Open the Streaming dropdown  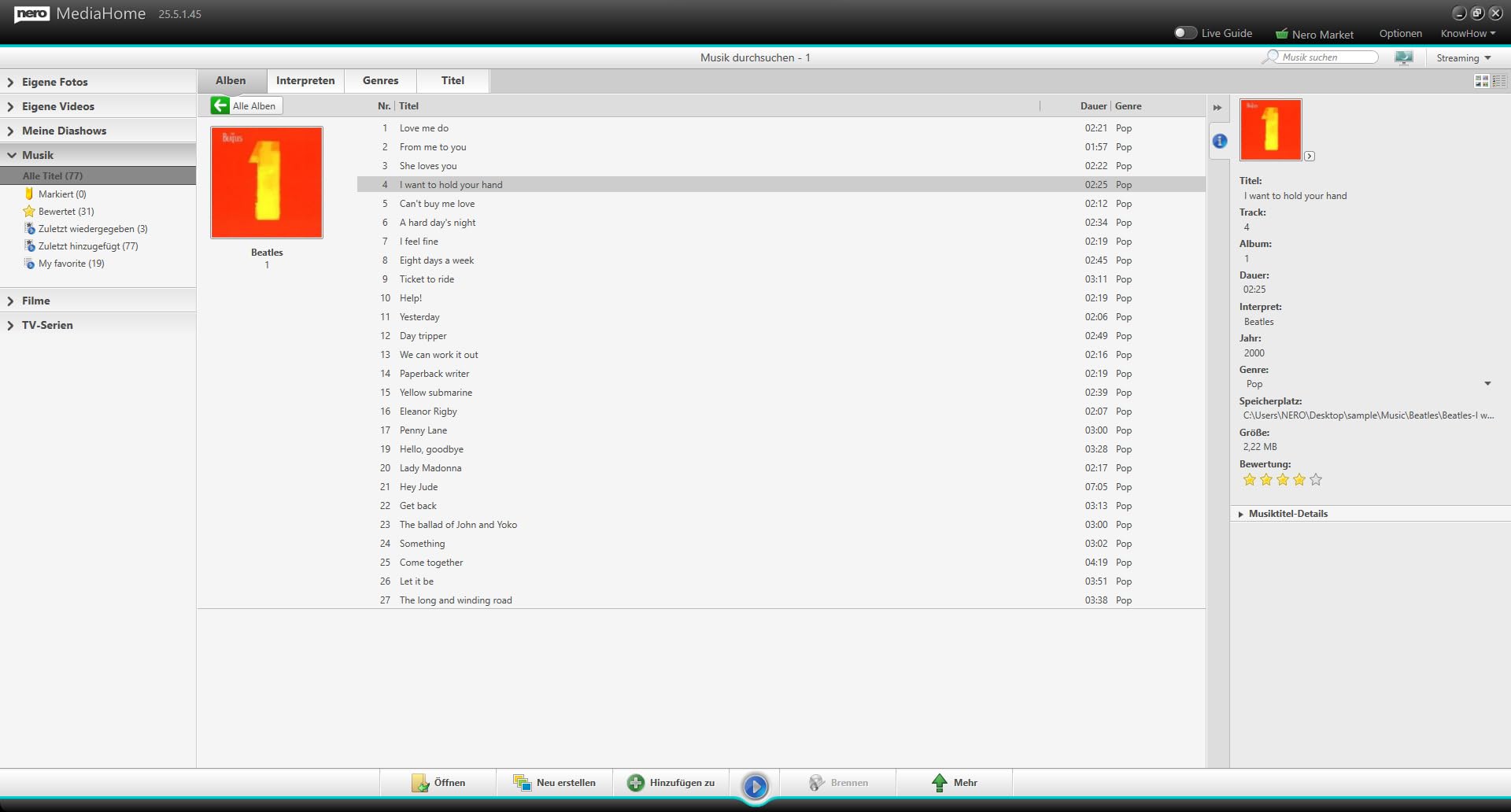tap(1464, 58)
